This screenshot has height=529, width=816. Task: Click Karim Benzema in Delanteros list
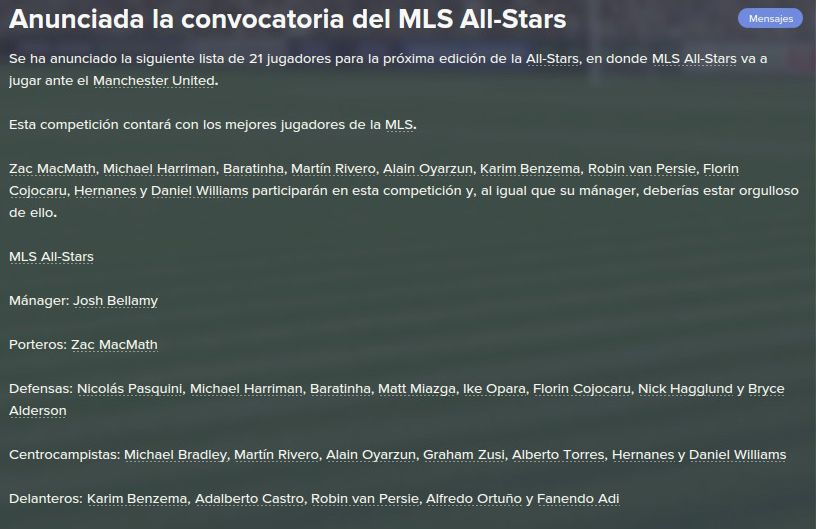pyautogui.click(x=137, y=498)
